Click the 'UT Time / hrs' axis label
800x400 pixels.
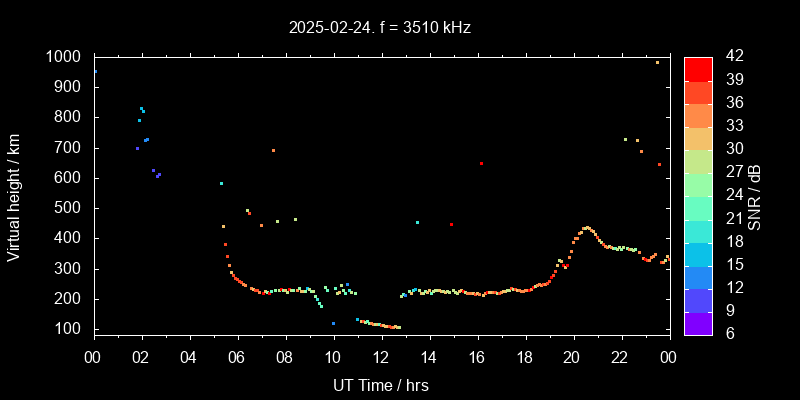[381, 385]
